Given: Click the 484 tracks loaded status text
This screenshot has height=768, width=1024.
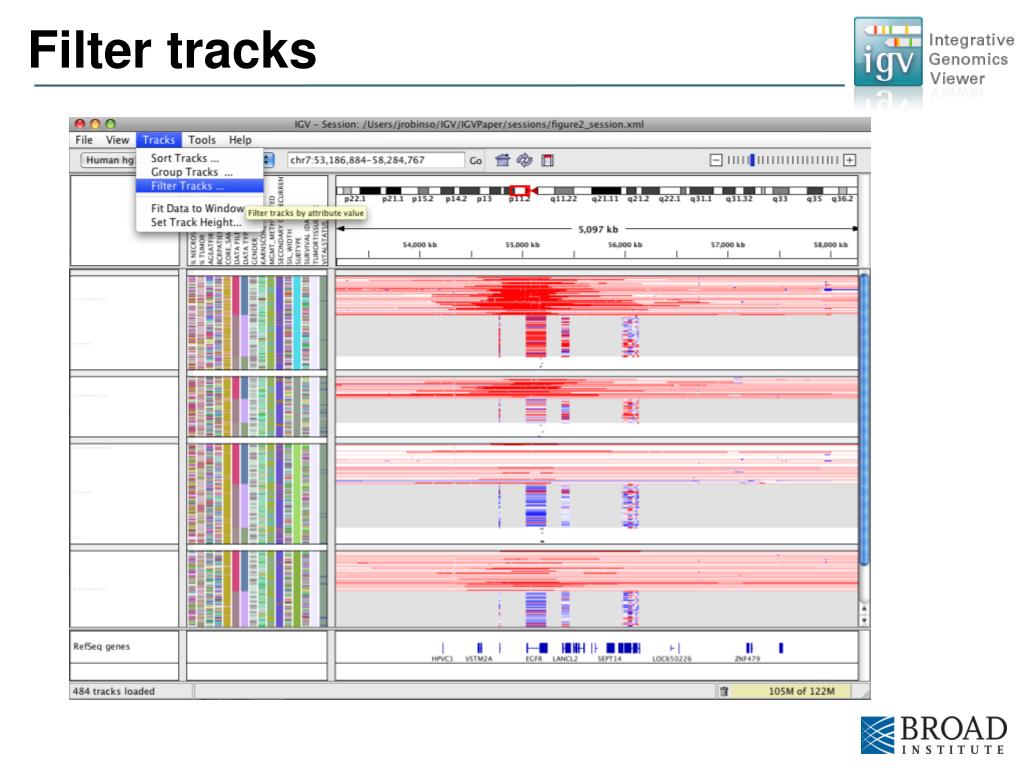Looking at the screenshot, I should coord(114,691).
